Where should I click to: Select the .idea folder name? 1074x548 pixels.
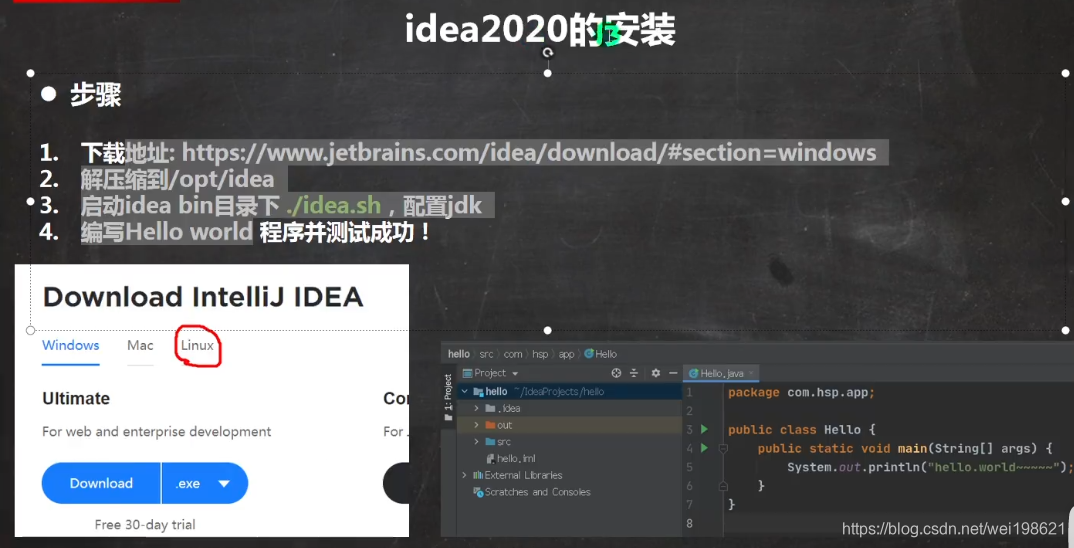(509, 408)
